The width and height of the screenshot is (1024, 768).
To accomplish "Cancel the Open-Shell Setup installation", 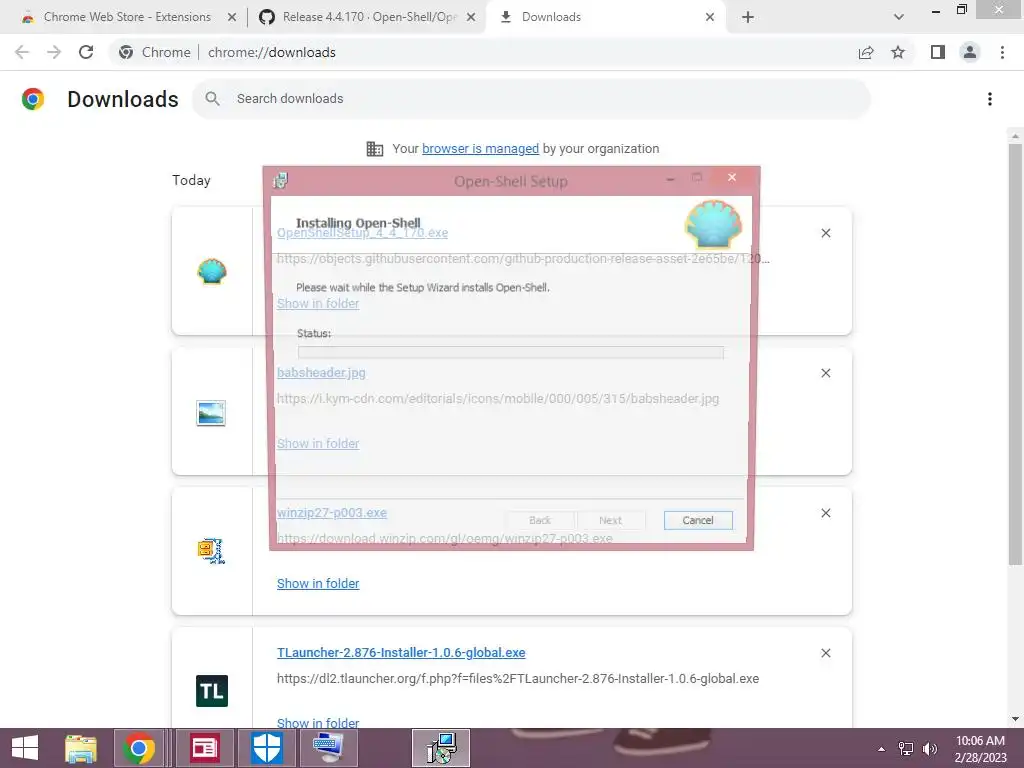I will click(x=697, y=520).
